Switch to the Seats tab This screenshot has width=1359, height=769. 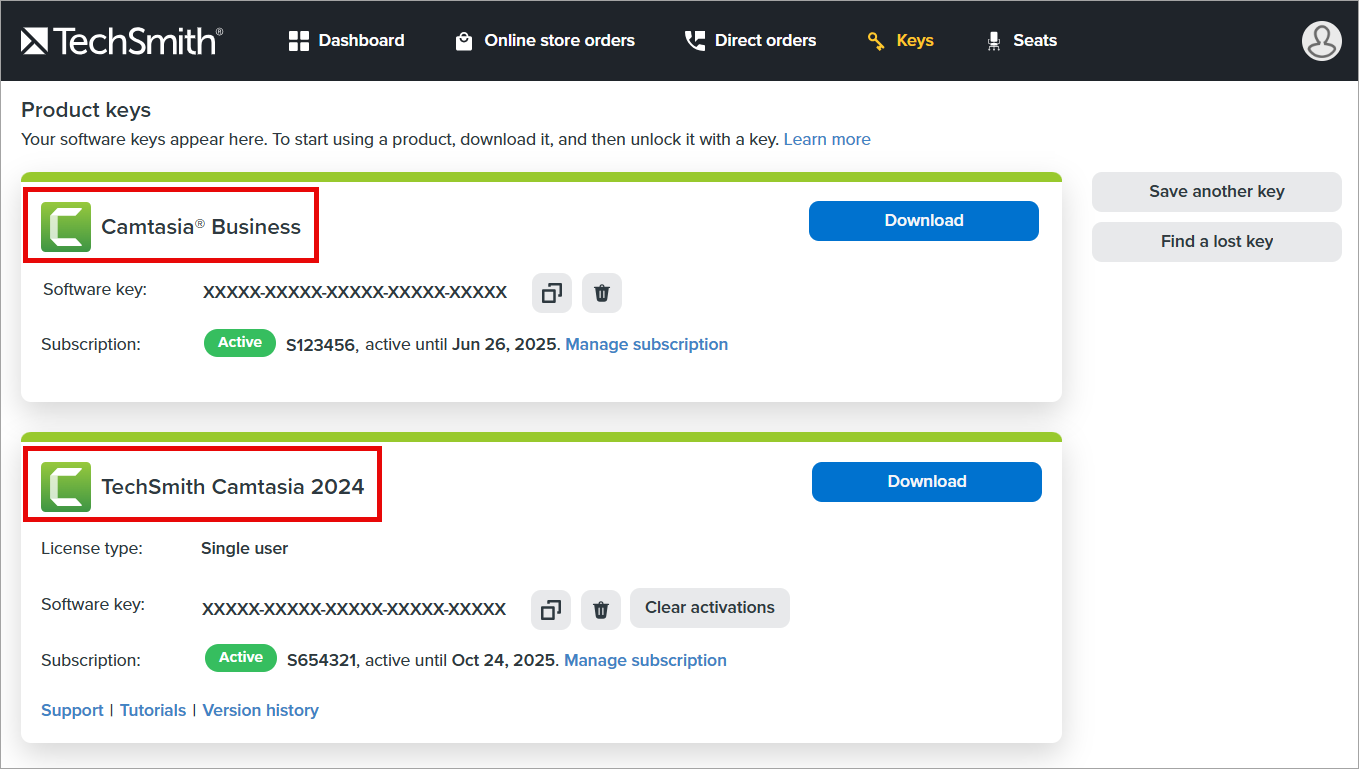1021,41
